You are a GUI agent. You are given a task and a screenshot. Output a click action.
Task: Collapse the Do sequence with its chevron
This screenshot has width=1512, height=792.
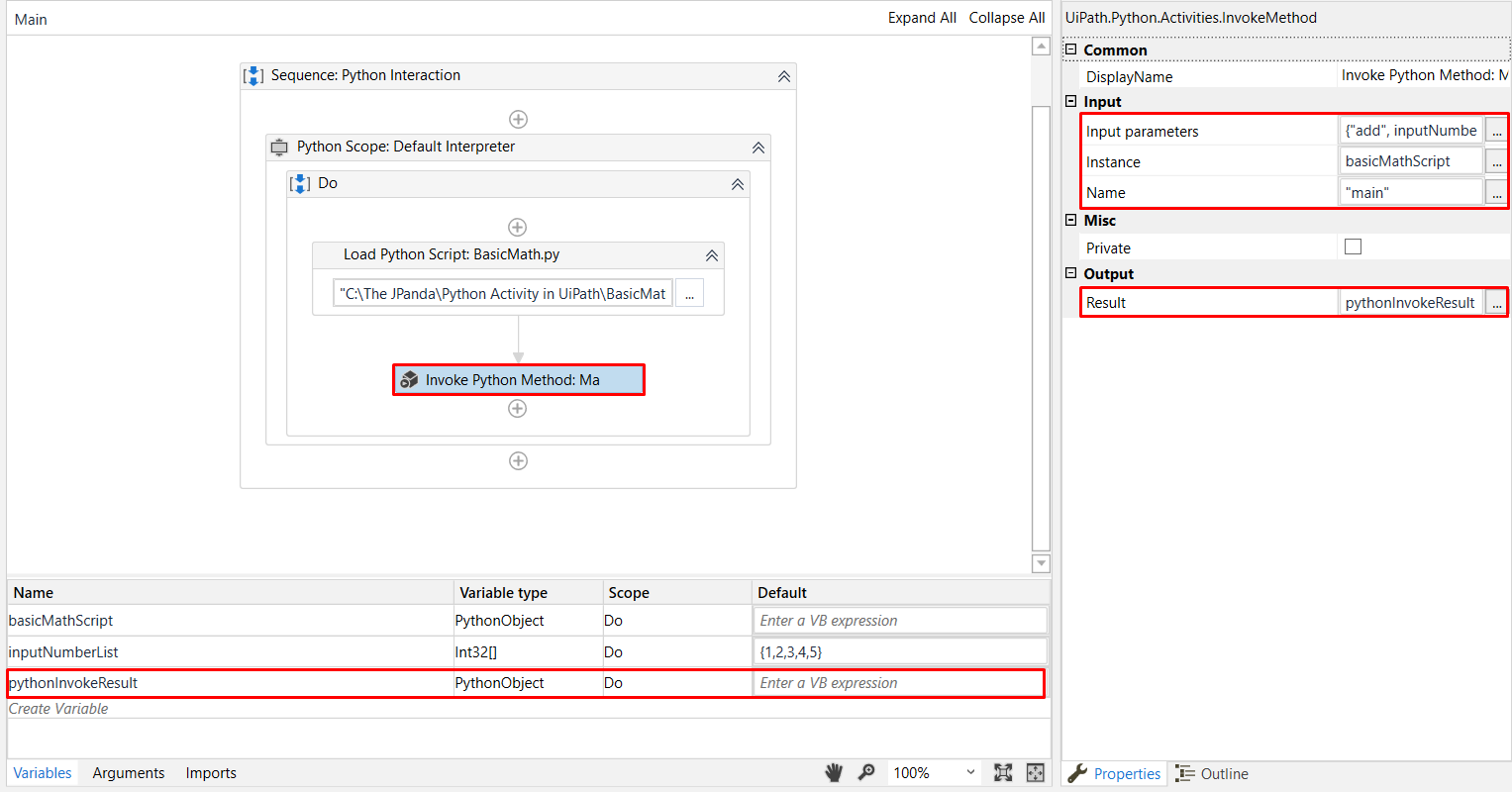737,183
